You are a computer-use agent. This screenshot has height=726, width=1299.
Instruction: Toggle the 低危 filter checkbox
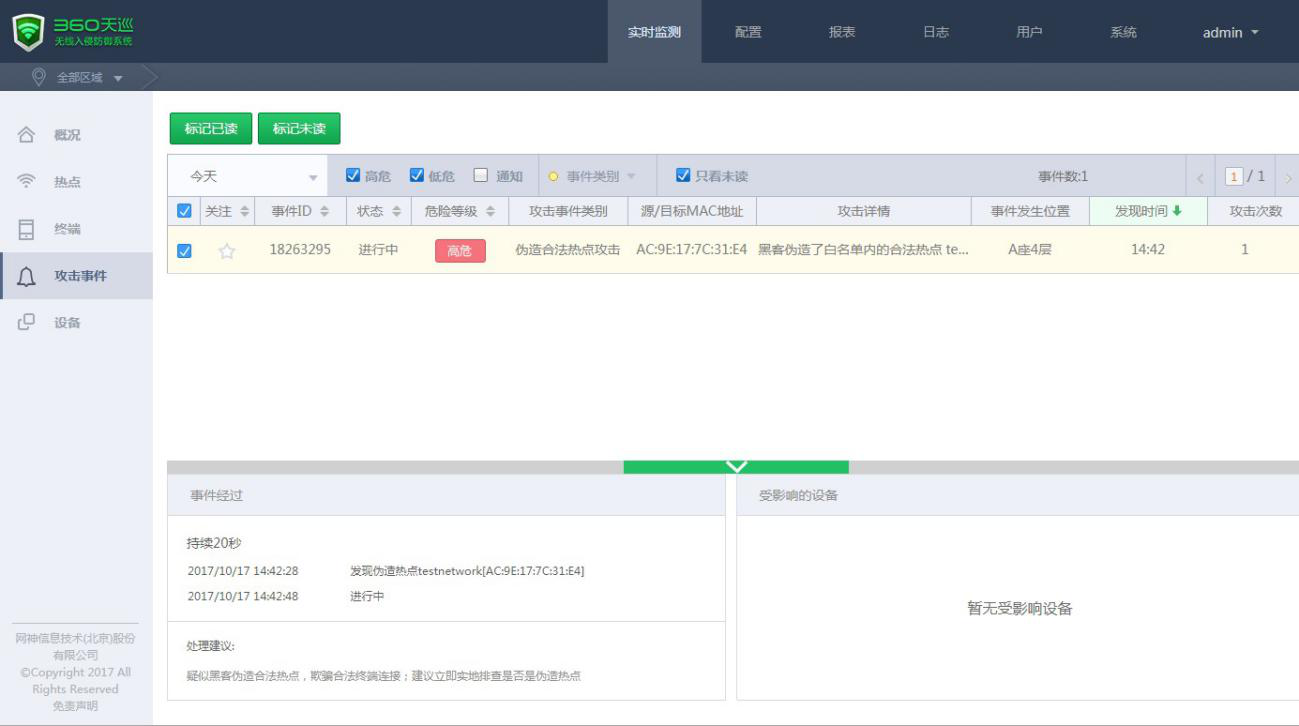tap(417, 175)
